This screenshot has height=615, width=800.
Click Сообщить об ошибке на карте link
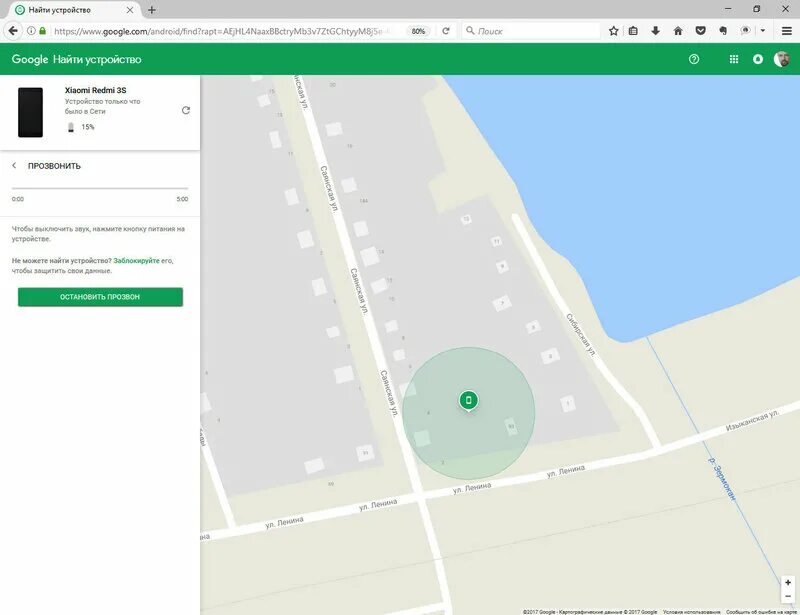tap(761, 611)
